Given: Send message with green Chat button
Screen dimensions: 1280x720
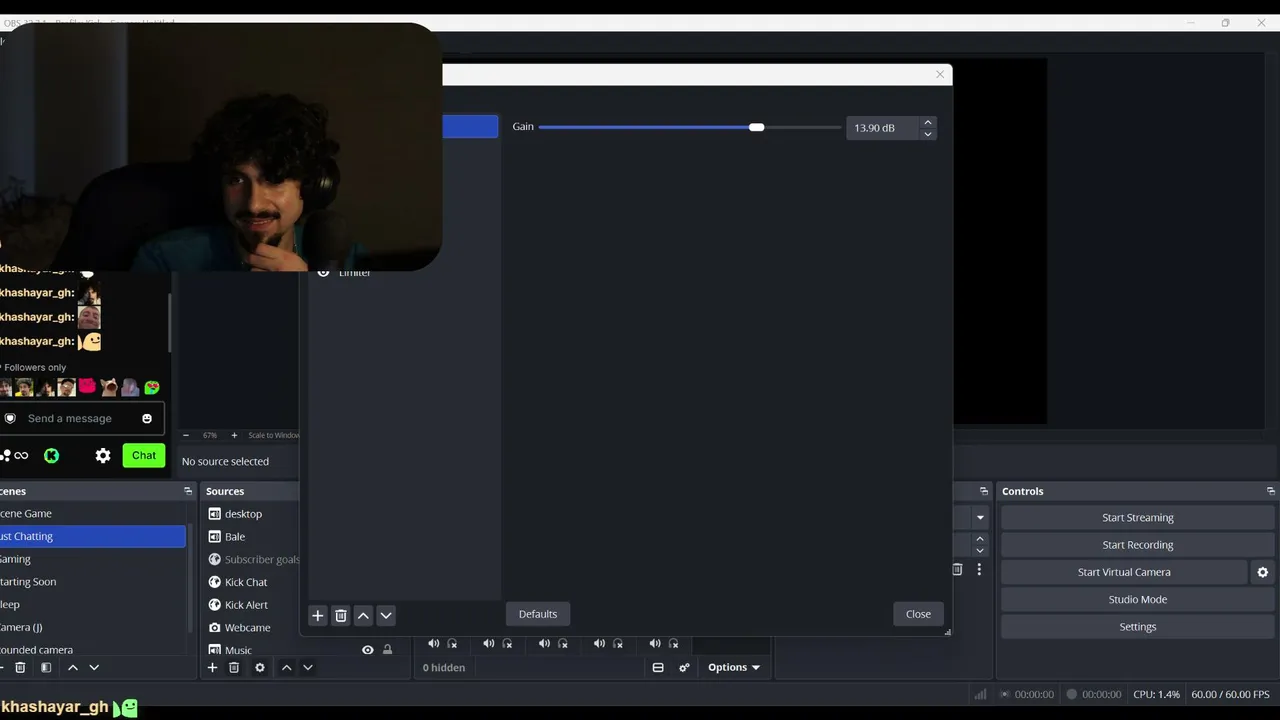Looking at the screenshot, I should 144,455.
